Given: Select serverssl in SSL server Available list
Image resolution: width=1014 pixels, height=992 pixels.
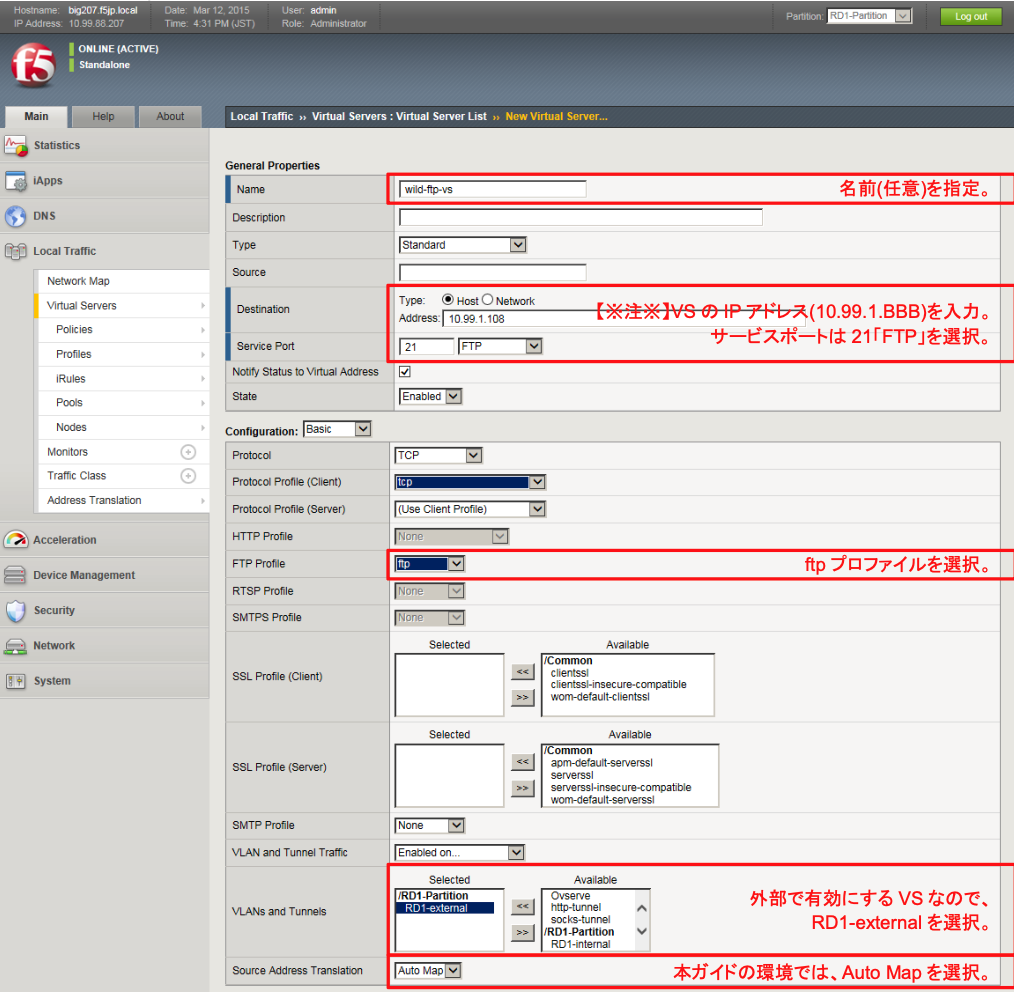Looking at the screenshot, I should [572, 775].
